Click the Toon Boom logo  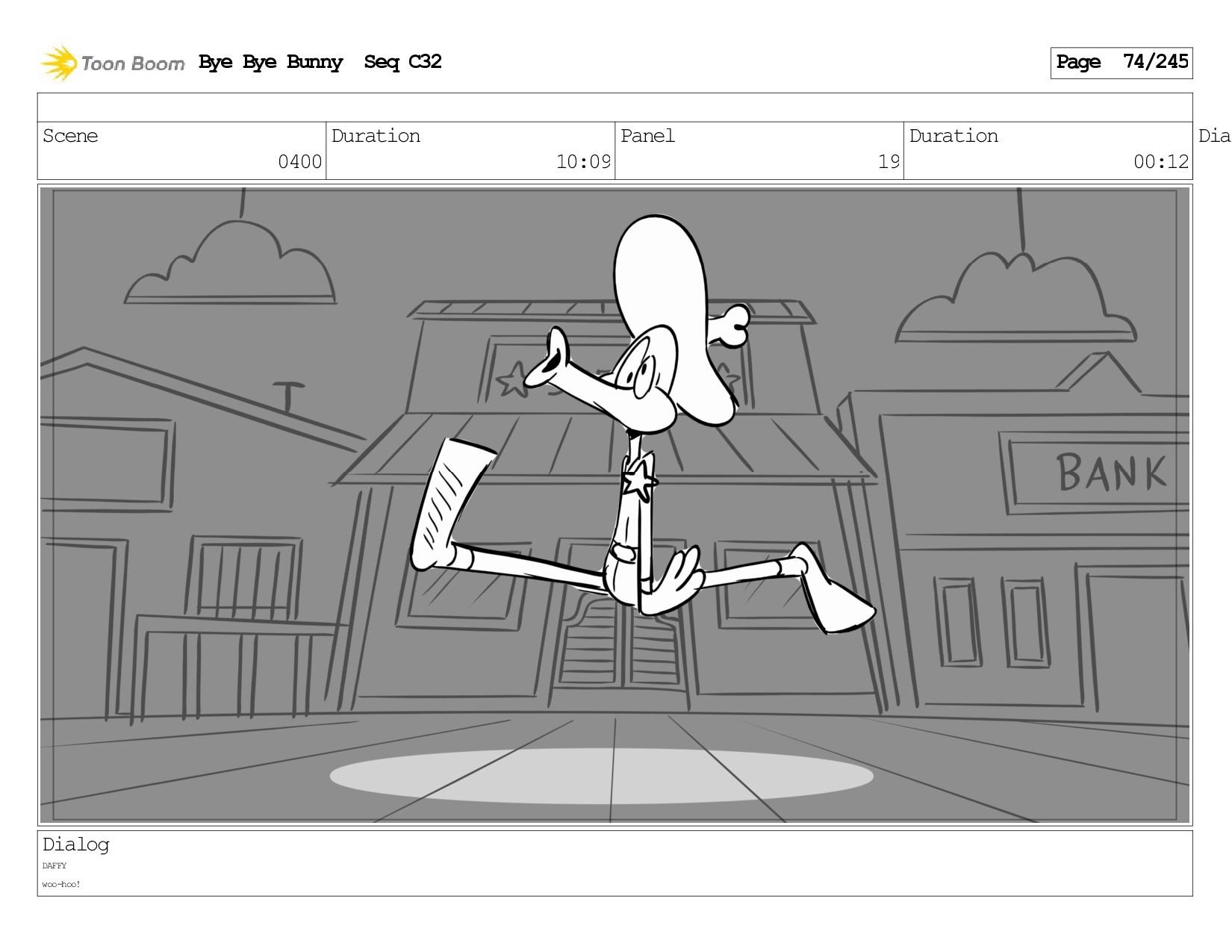pos(112,63)
